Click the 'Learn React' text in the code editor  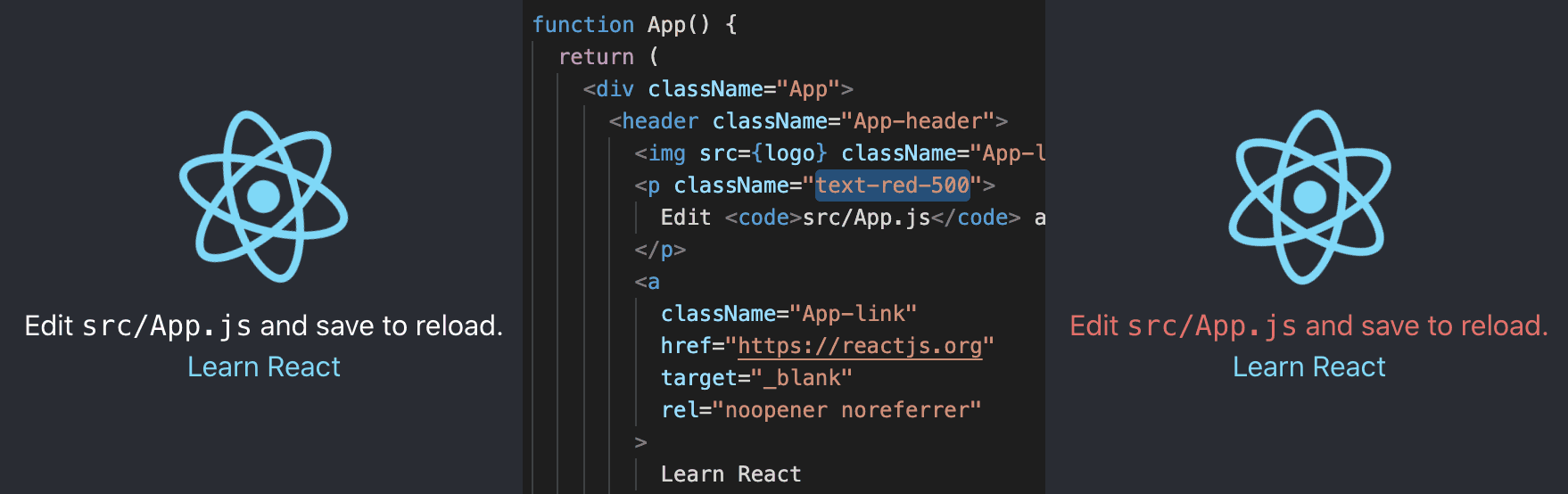pyautogui.click(x=730, y=474)
